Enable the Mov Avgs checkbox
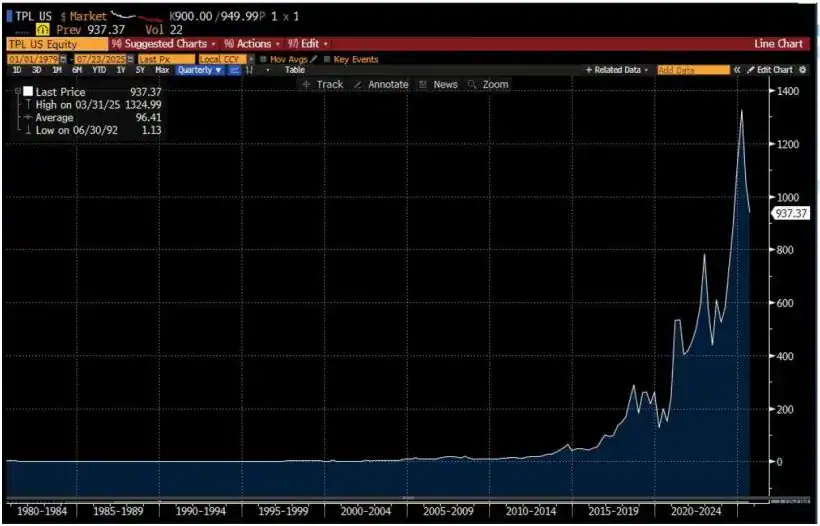The height and width of the screenshot is (526, 820). [263, 59]
